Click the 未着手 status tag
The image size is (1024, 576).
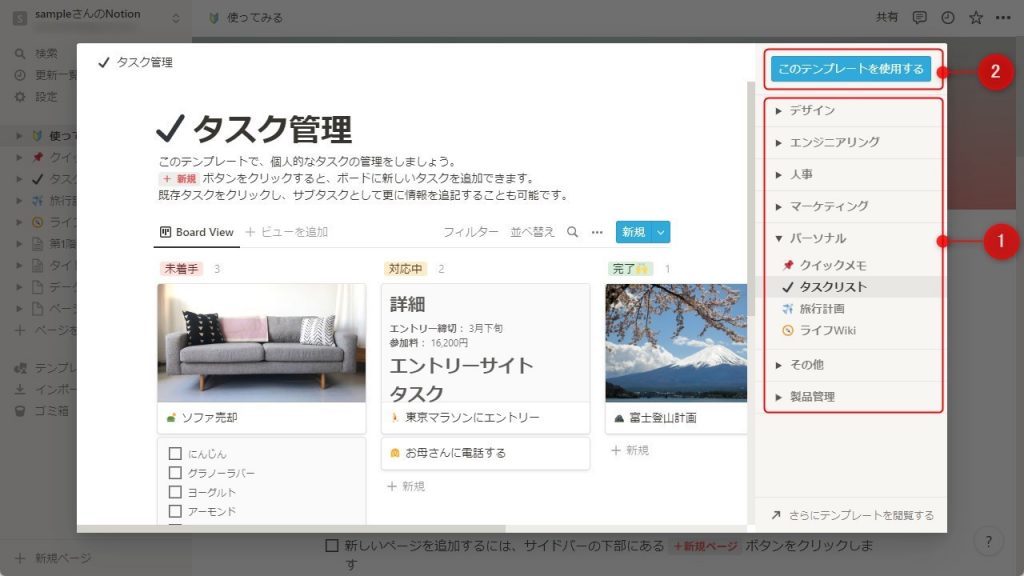(x=181, y=269)
